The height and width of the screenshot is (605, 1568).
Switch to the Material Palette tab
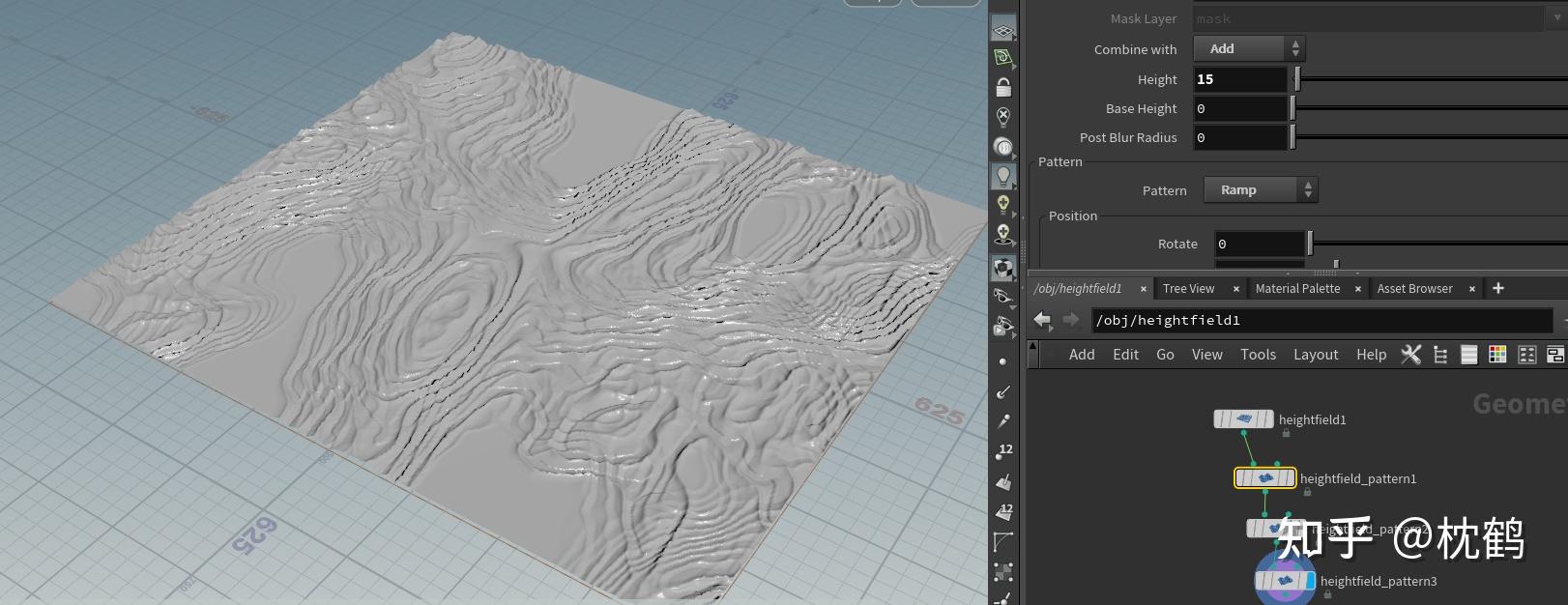click(x=1297, y=288)
